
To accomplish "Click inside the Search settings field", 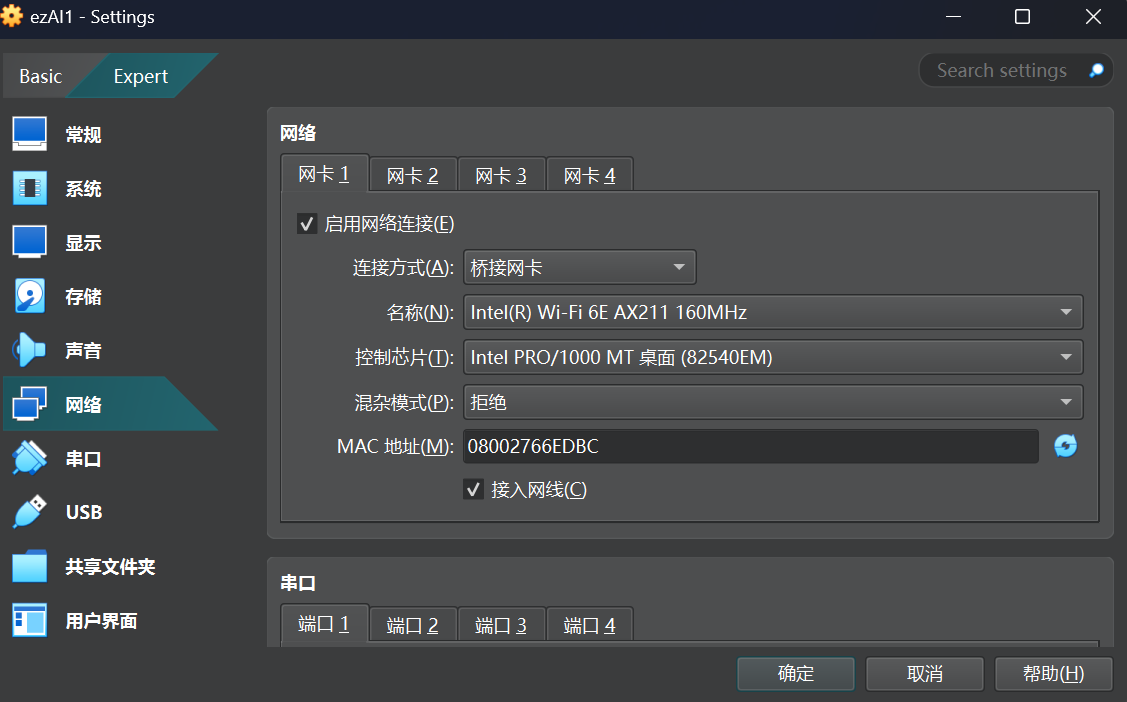I will pyautogui.click(x=1000, y=69).
